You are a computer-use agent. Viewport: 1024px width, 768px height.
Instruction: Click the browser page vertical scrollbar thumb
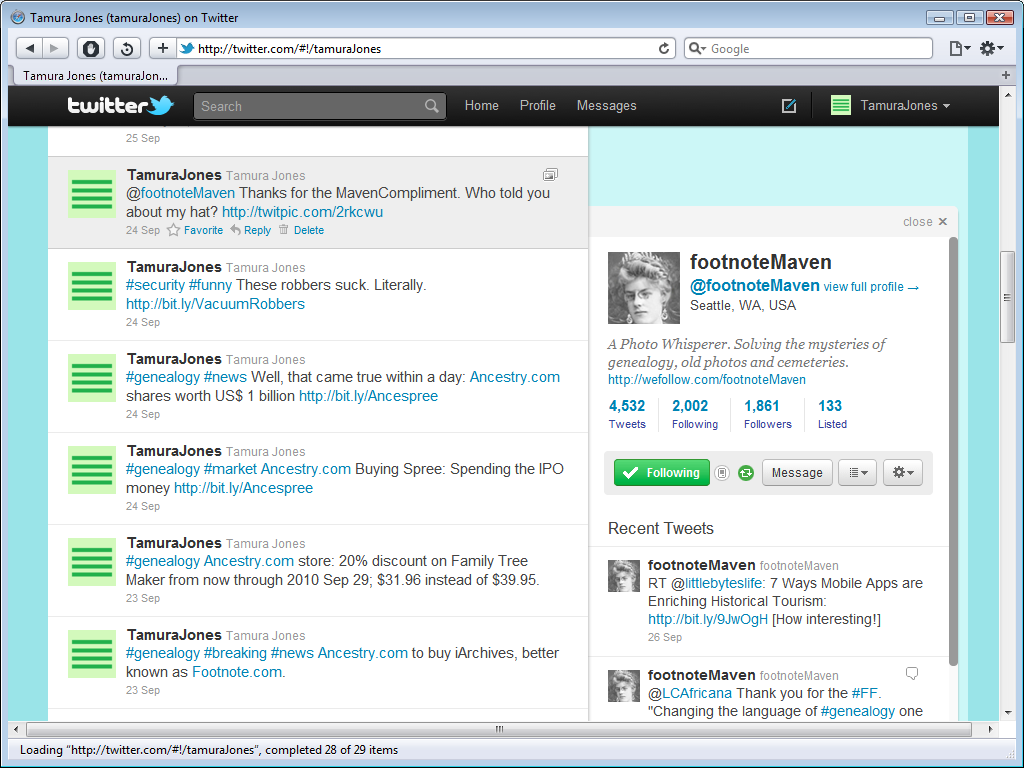coord(1007,297)
